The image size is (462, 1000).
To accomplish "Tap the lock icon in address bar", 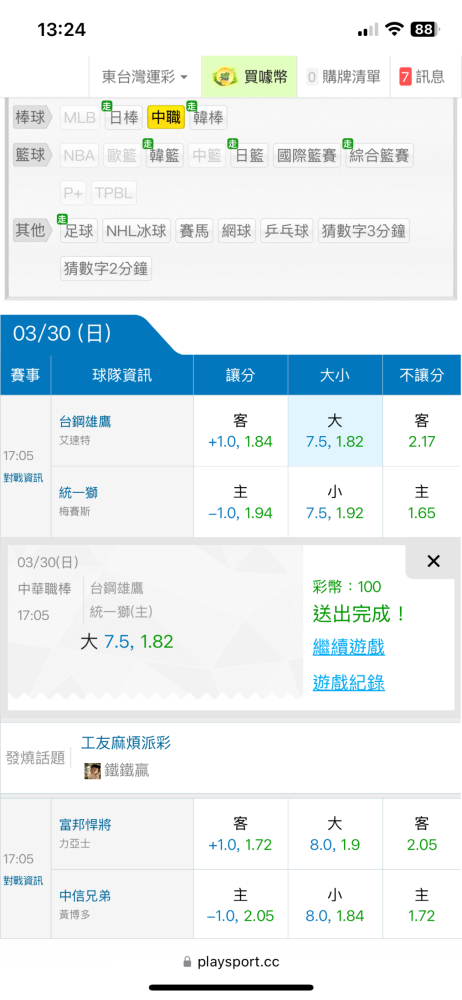I will [x=187, y=961].
